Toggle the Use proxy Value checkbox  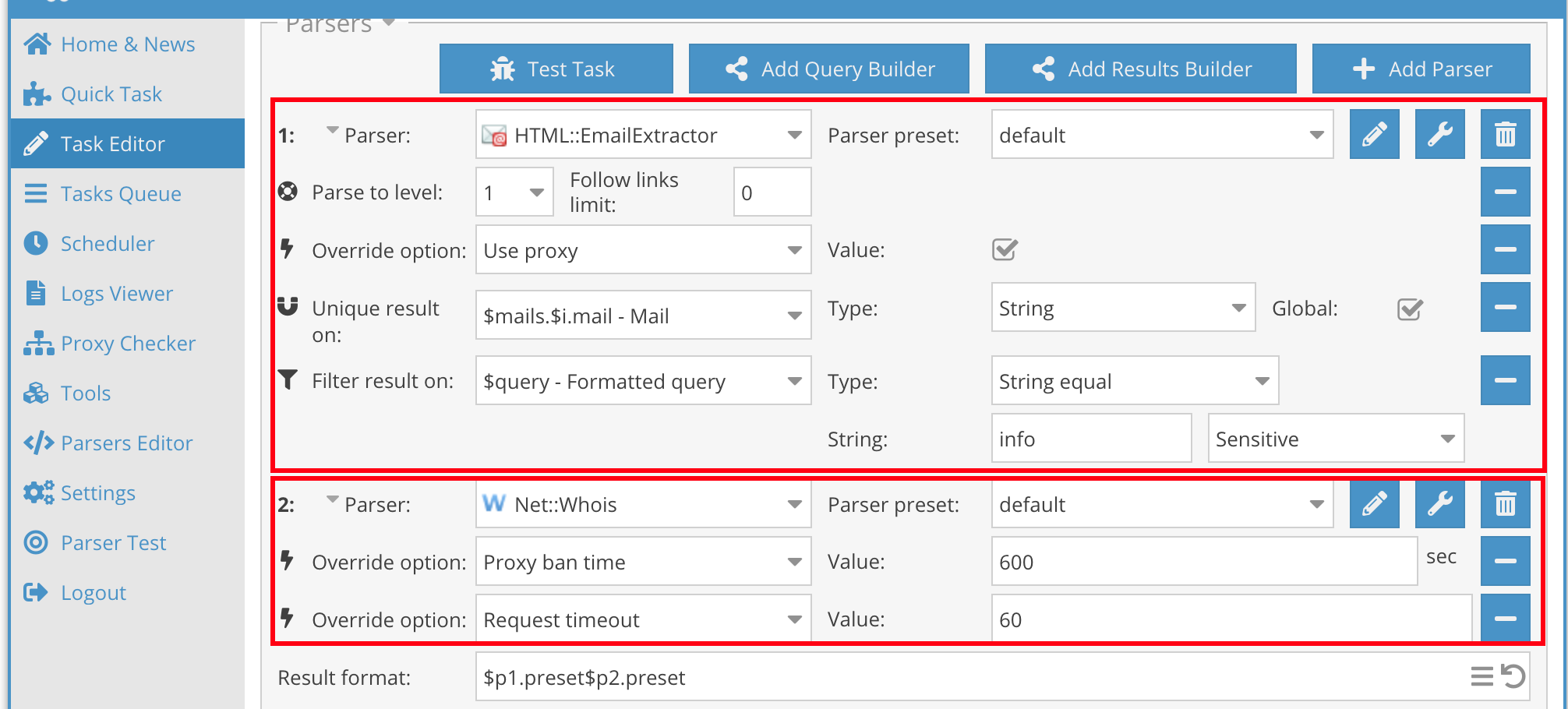tap(1005, 250)
